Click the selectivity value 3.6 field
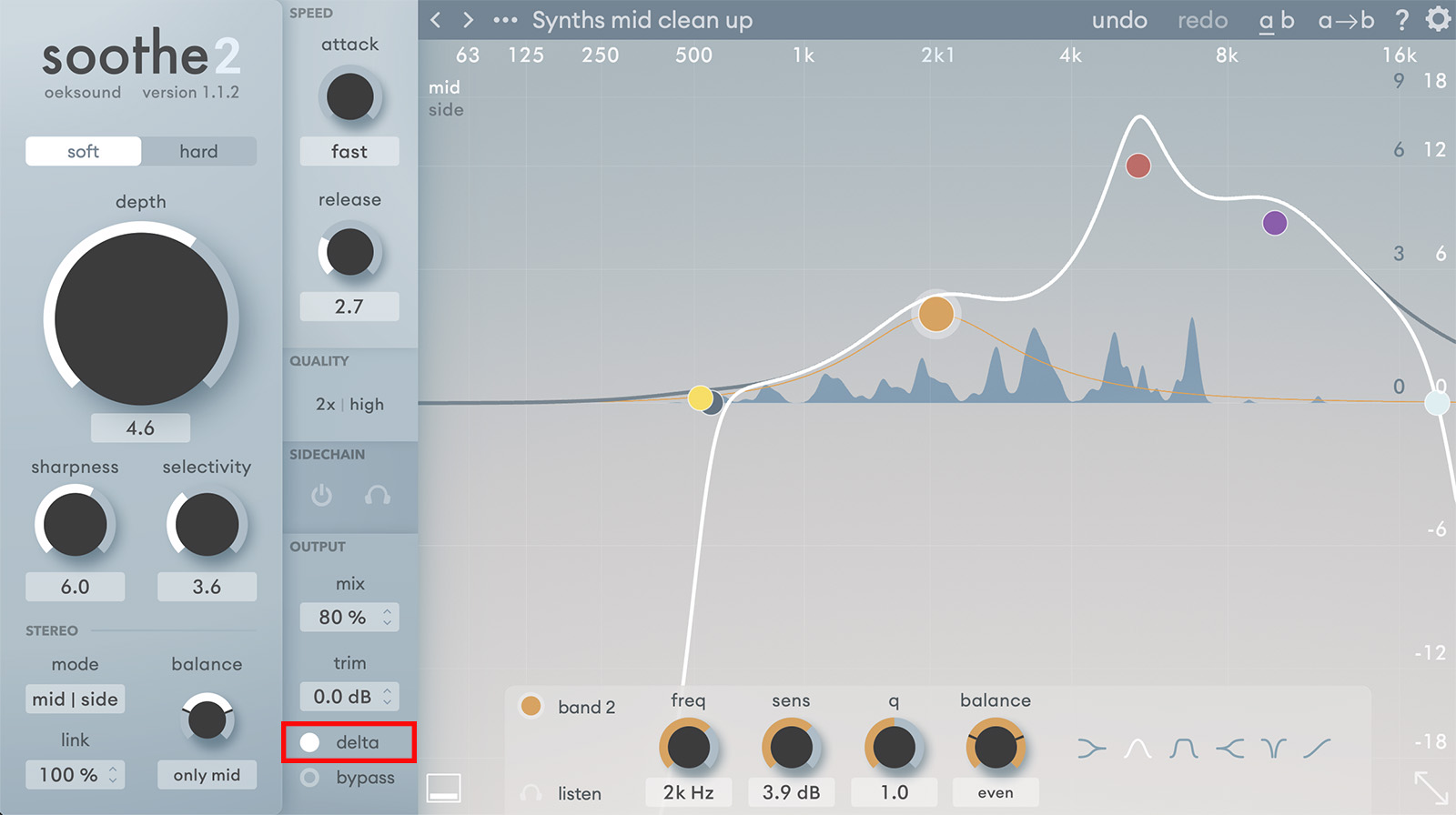This screenshot has height=815, width=1456. click(207, 587)
